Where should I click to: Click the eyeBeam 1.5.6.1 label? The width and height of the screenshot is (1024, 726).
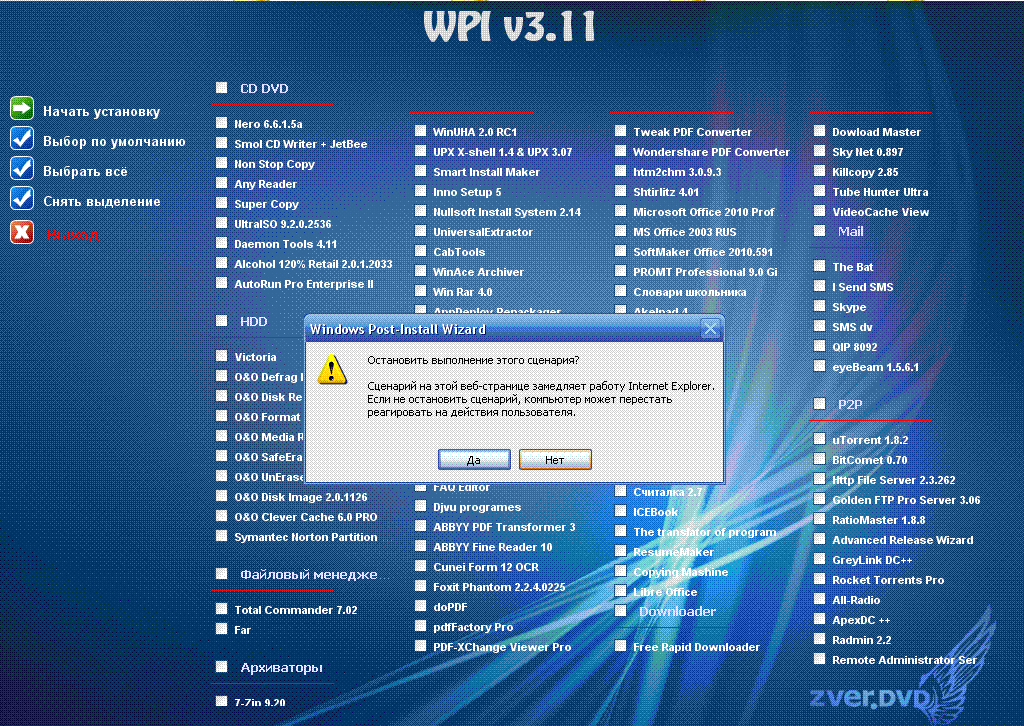tap(875, 368)
